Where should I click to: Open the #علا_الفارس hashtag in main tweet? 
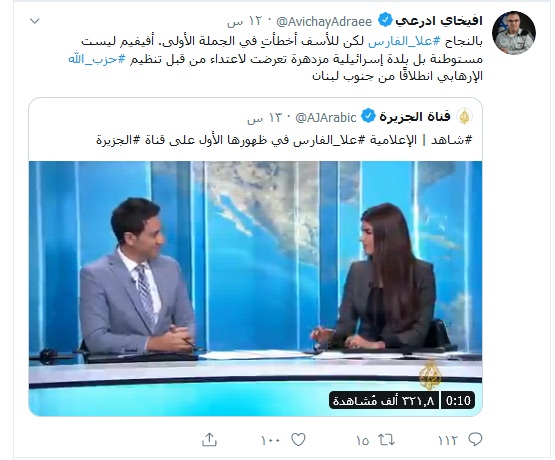coord(404,41)
